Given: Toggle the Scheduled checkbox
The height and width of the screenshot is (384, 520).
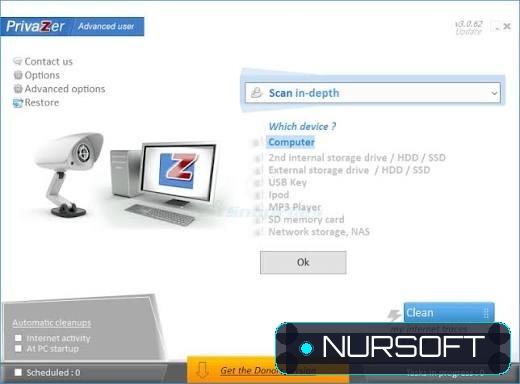Looking at the screenshot, I should coord(18,372).
